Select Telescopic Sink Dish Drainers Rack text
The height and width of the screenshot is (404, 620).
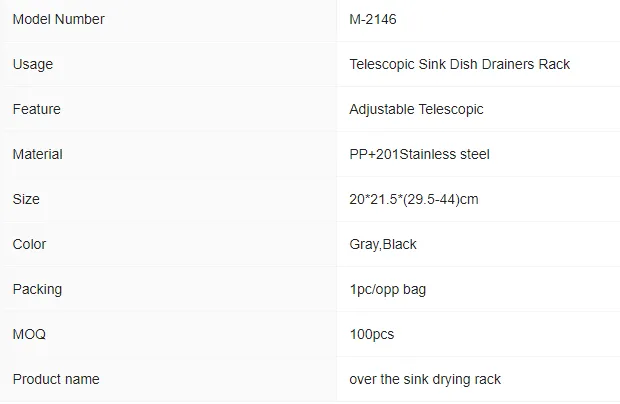click(459, 64)
